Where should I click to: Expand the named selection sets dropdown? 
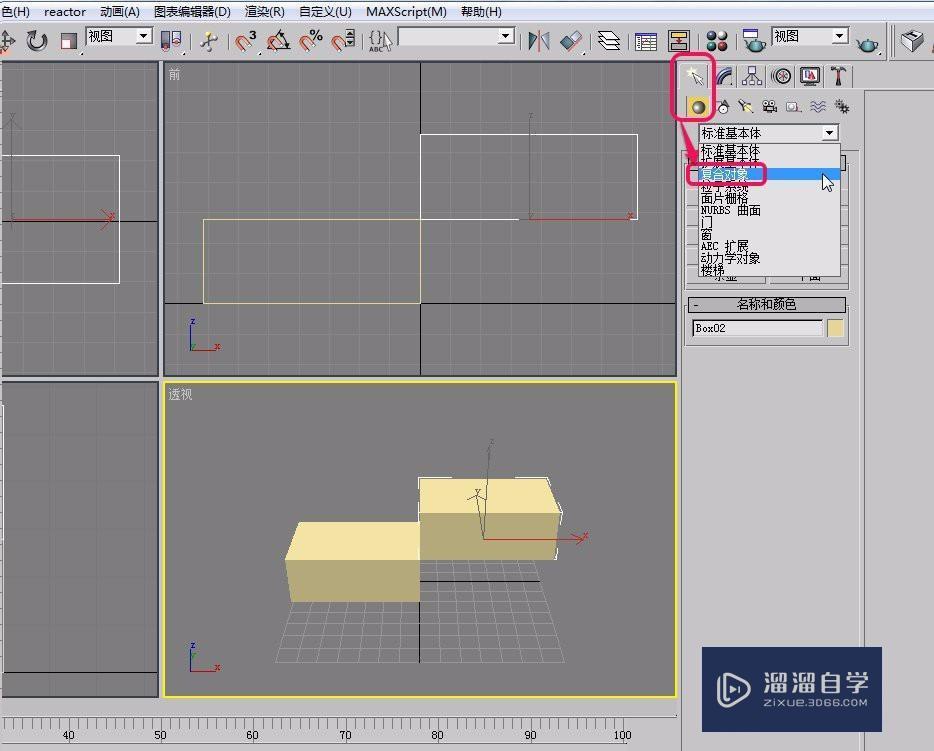(506, 37)
